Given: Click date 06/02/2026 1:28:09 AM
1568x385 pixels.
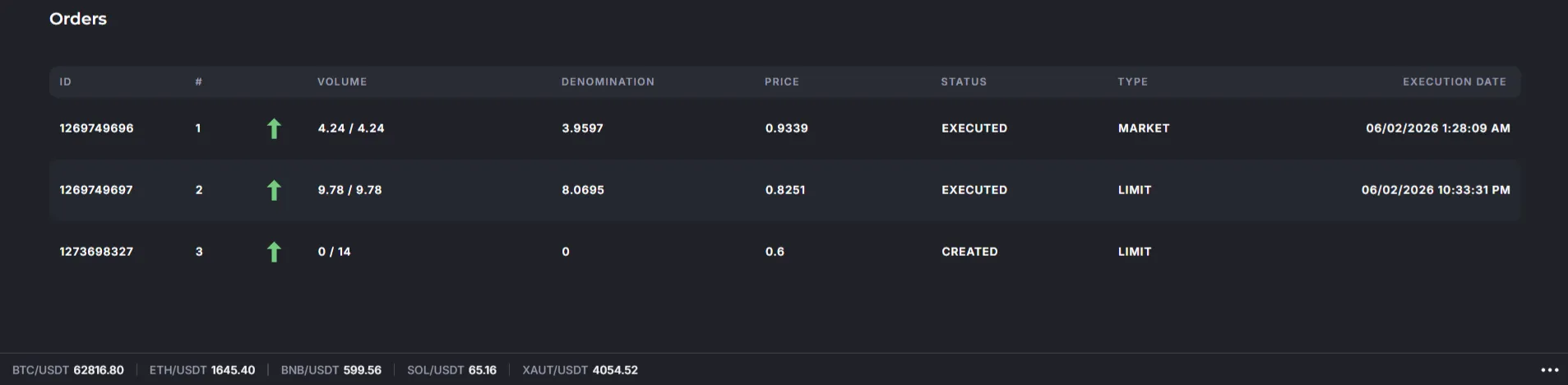Looking at the screenshot, I should pos(1438,128).
